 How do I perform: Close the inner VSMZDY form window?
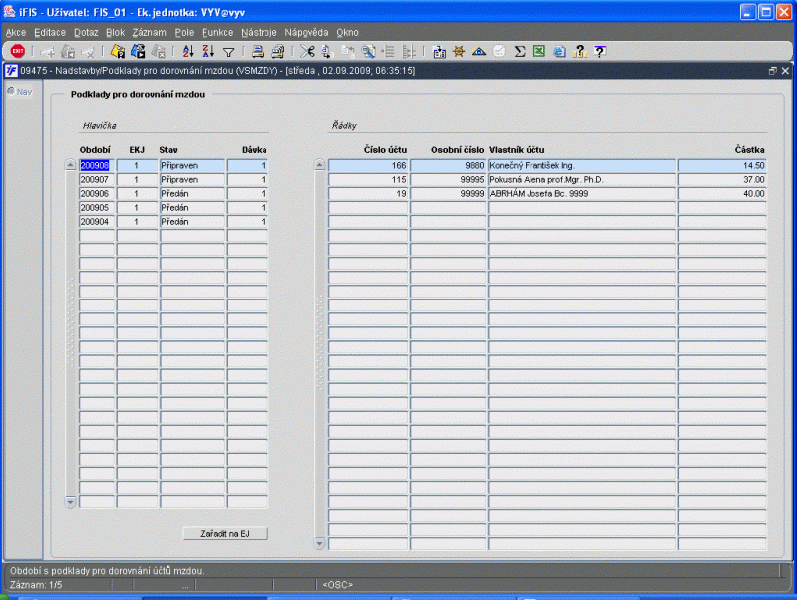785,71
